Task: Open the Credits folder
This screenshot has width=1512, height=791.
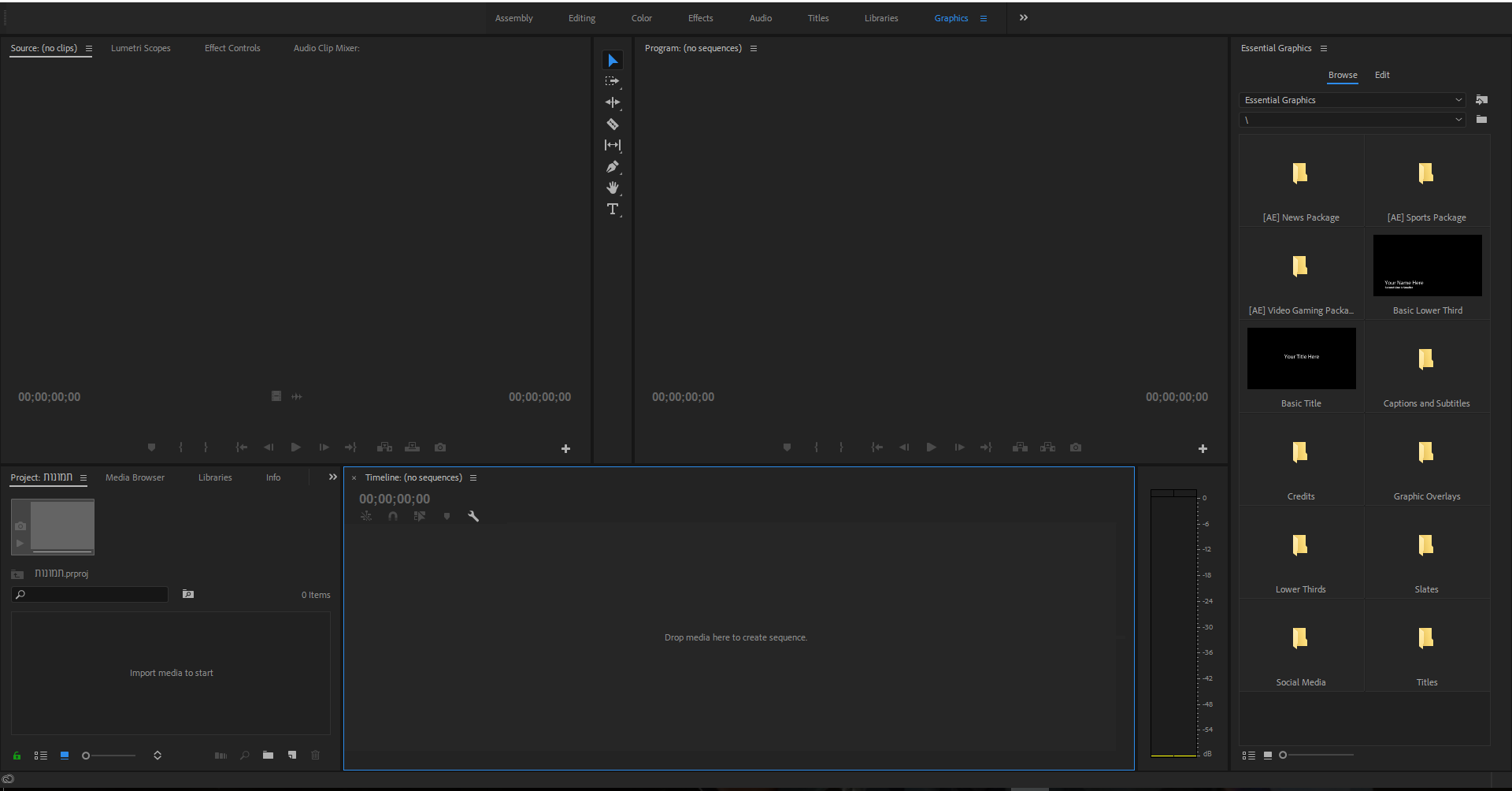Action: 1301,459
